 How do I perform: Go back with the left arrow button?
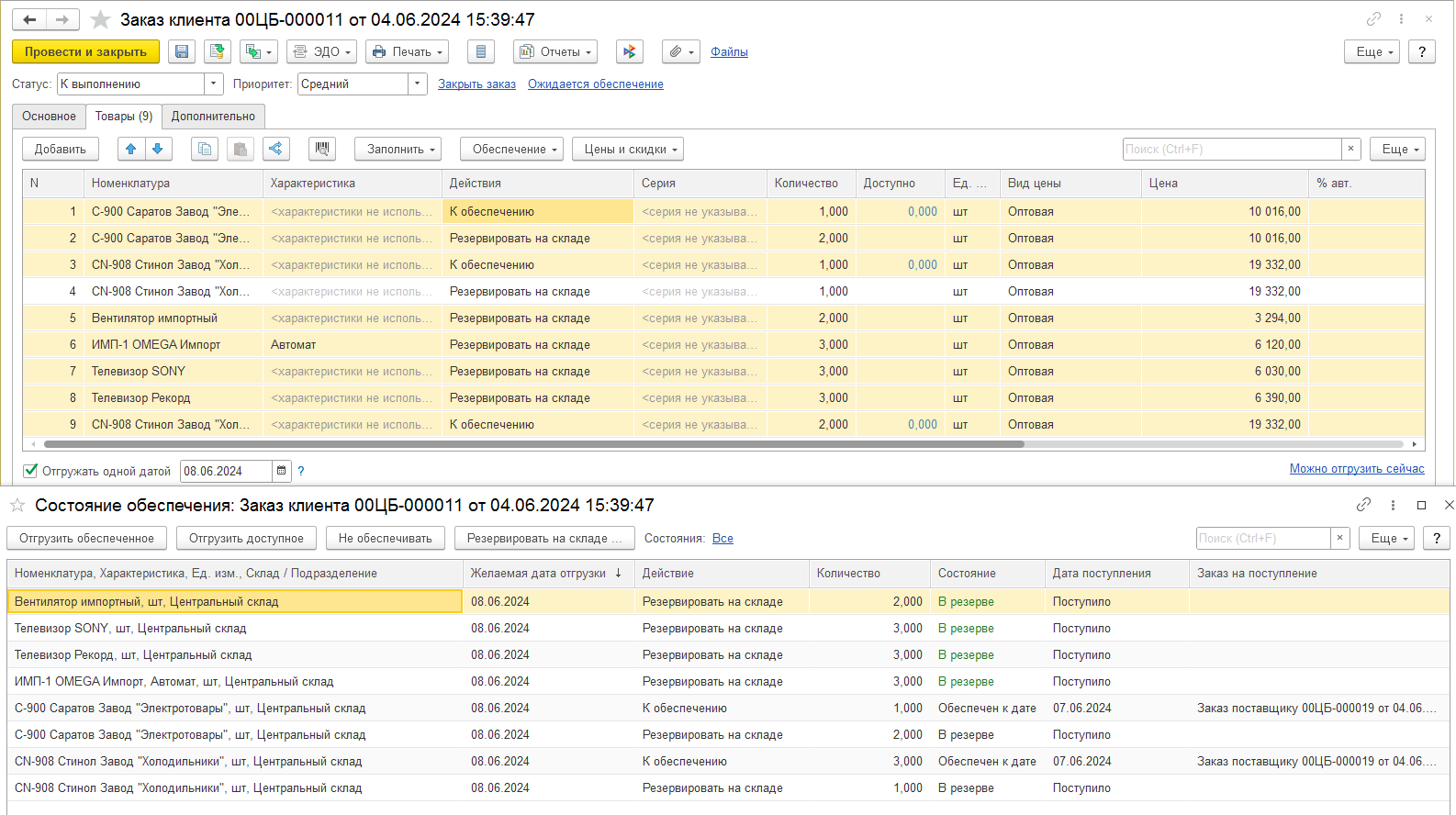[x=29, y=19]
